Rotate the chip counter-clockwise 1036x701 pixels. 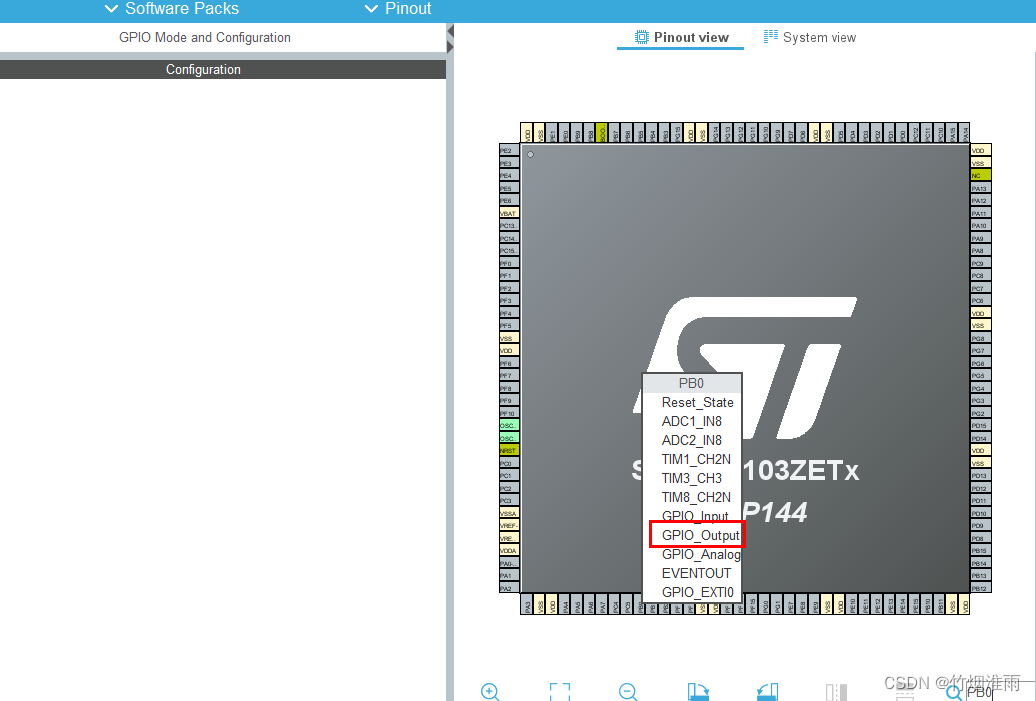coord(767,691)
